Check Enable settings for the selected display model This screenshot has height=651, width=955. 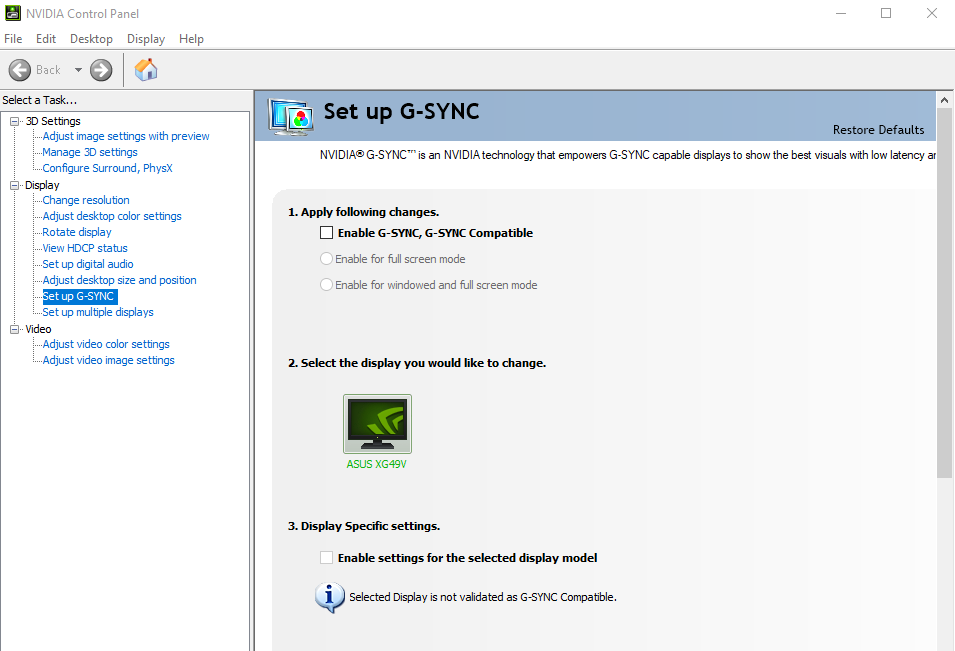click(325, 558)
